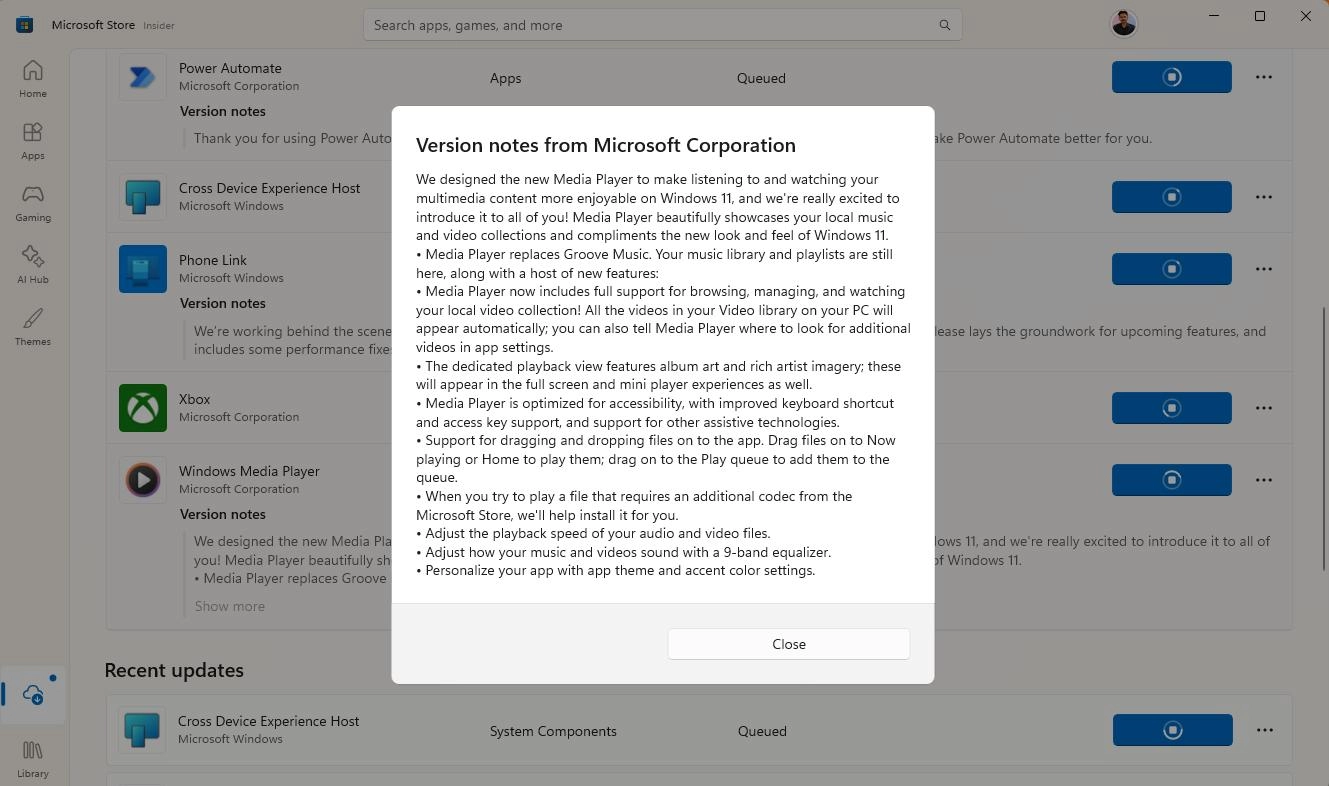Click the System Components category text
The image size is (1329, 786).
coord(553,731)
